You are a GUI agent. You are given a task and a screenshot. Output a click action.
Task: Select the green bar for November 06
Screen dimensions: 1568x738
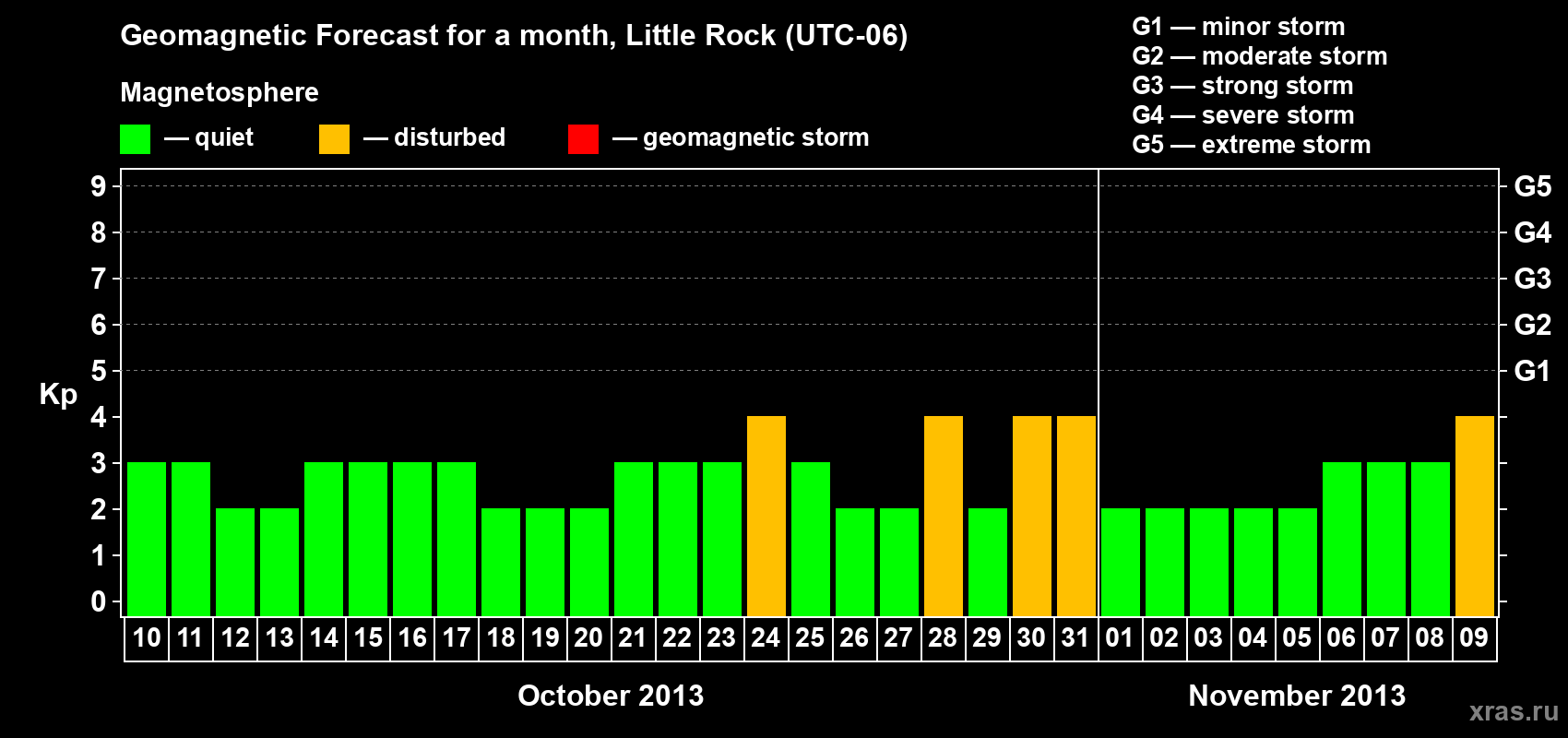1342,539
